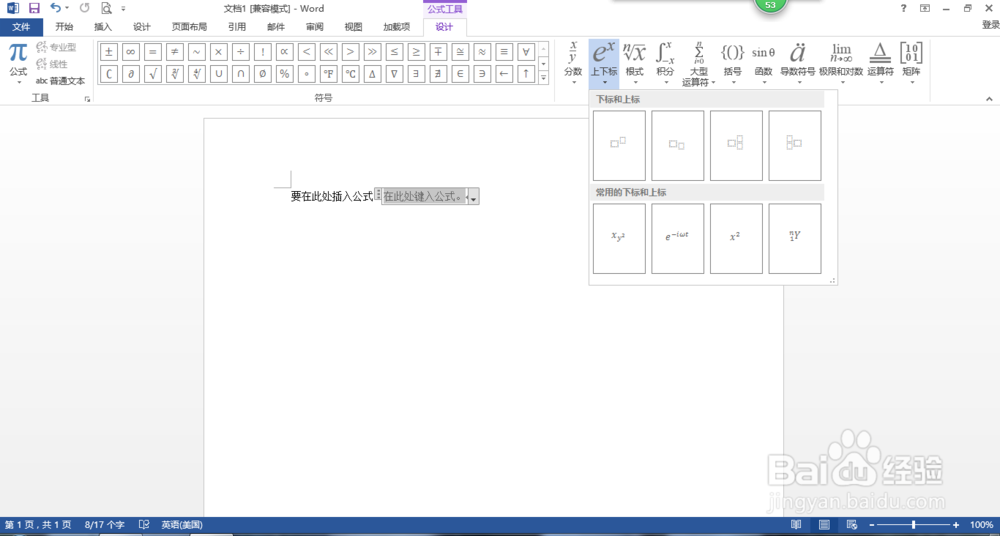Switch to the 开始 Home tab
This screenshot has height=536, width=1000.
[x=64, y=27]
